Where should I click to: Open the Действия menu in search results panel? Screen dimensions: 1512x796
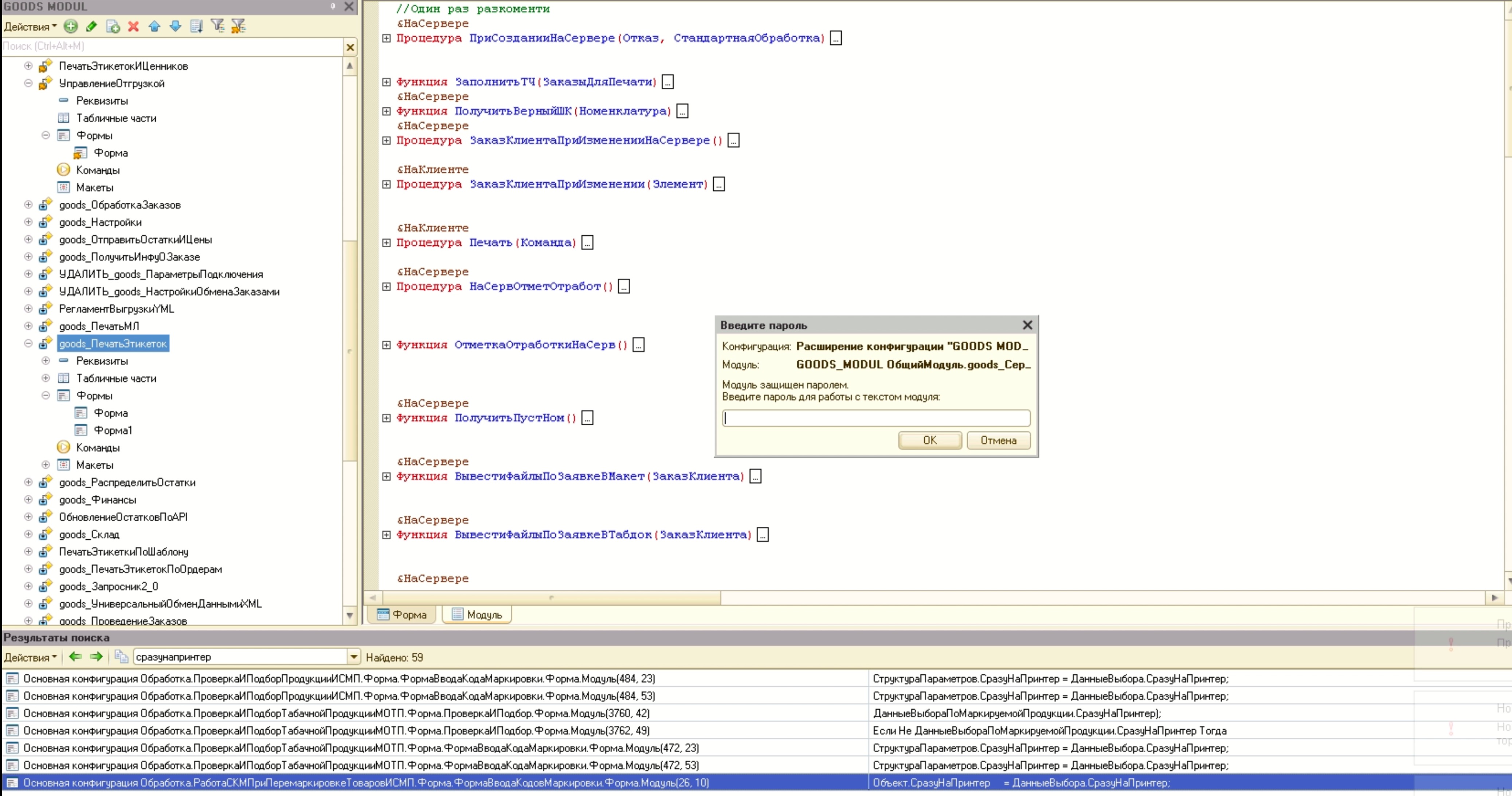tap(30, 657)
